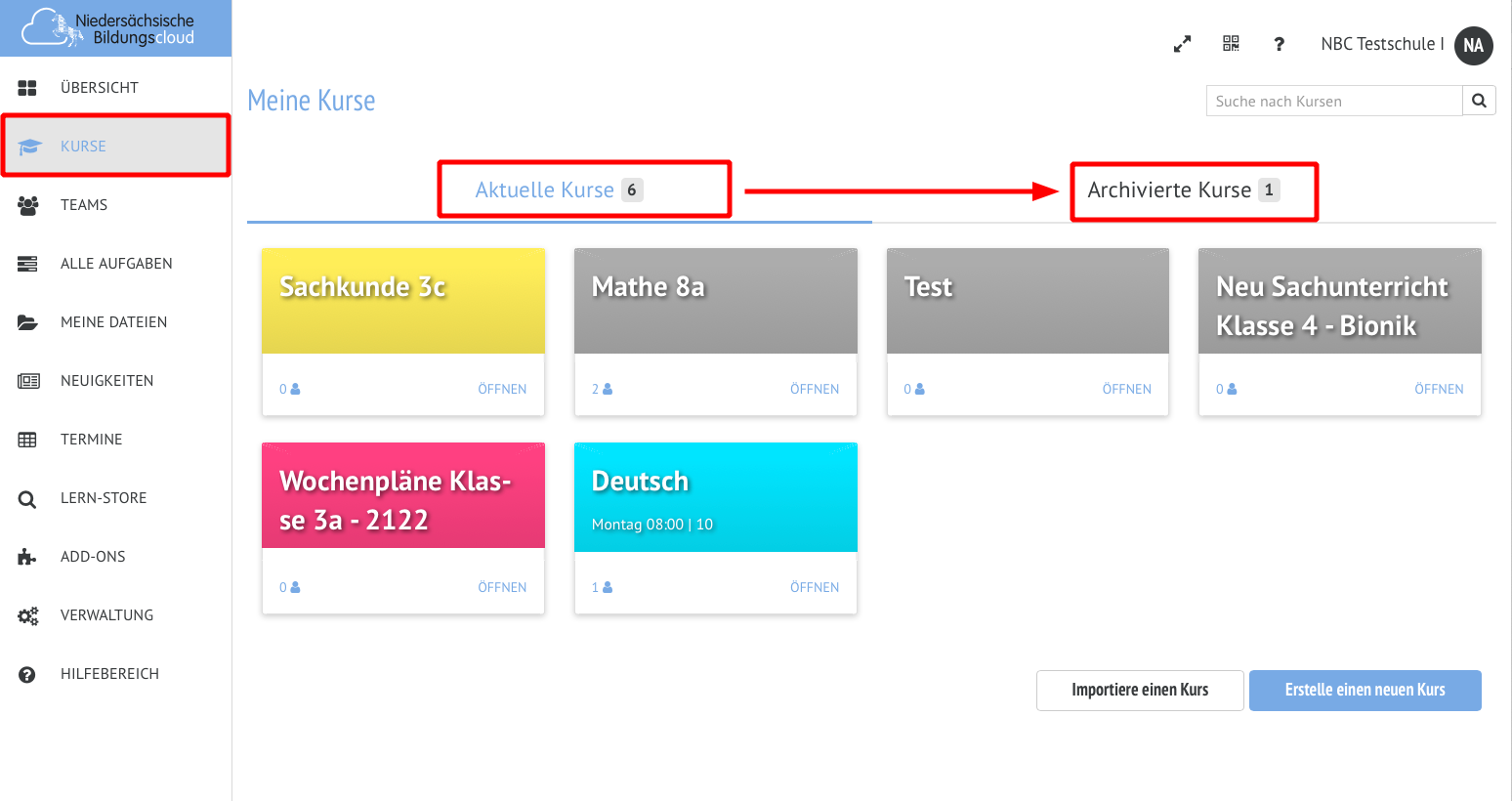Click Importiere einen Kurs button
The height and width of the screenshot is (801, 1512).
(x=1140, y=690)
